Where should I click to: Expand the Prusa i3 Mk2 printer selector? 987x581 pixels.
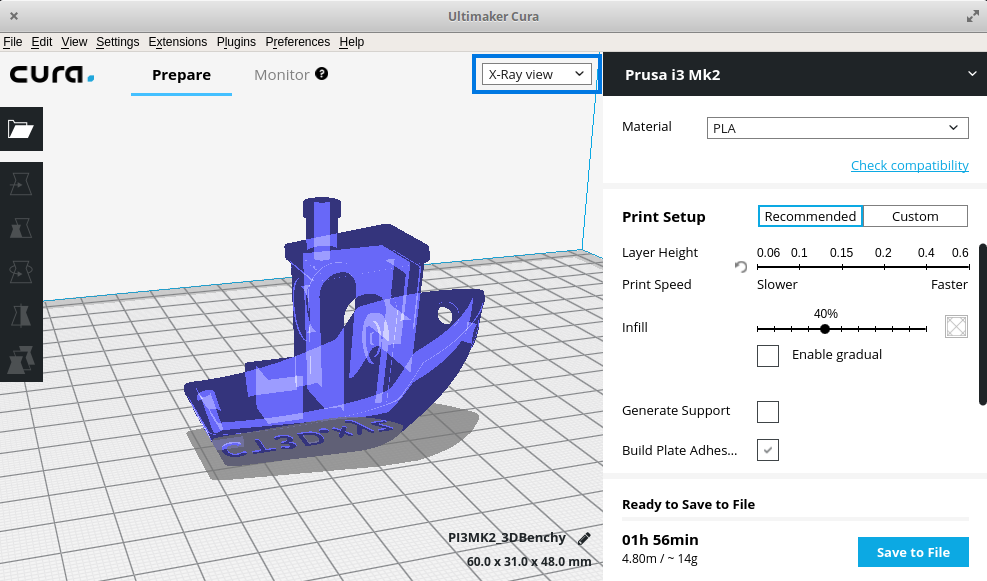point(795,74)
